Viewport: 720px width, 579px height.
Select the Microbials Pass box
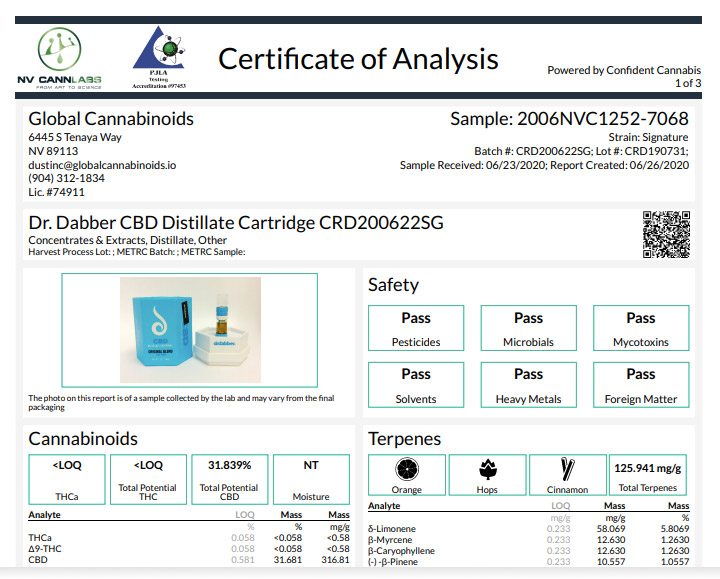pyautogui.click(x=529, y=328)
